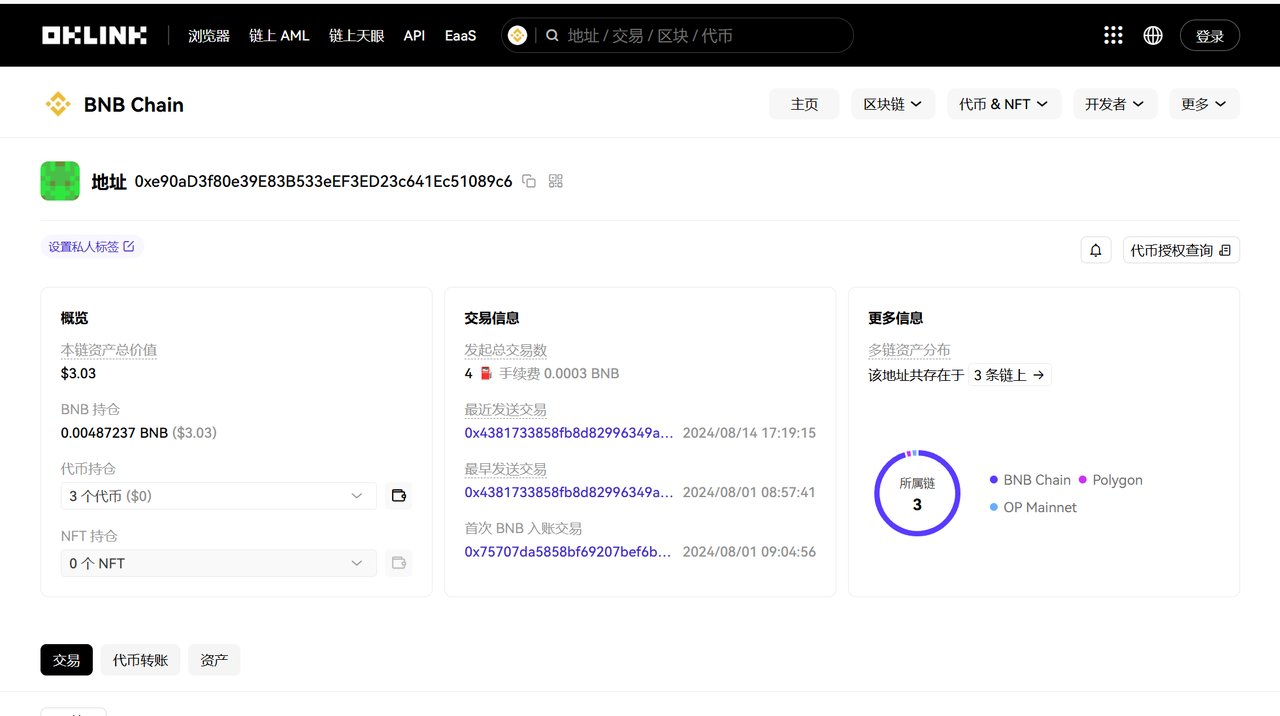Click the BNB Chain logo icon
This screenshot has height=716, width=1280.
[x=58, y=104]
